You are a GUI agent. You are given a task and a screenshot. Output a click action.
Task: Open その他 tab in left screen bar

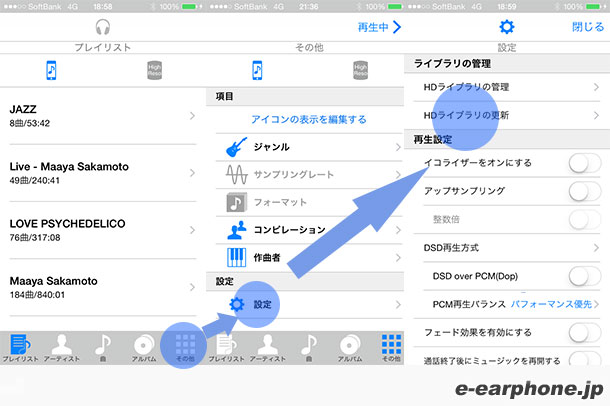185,348
